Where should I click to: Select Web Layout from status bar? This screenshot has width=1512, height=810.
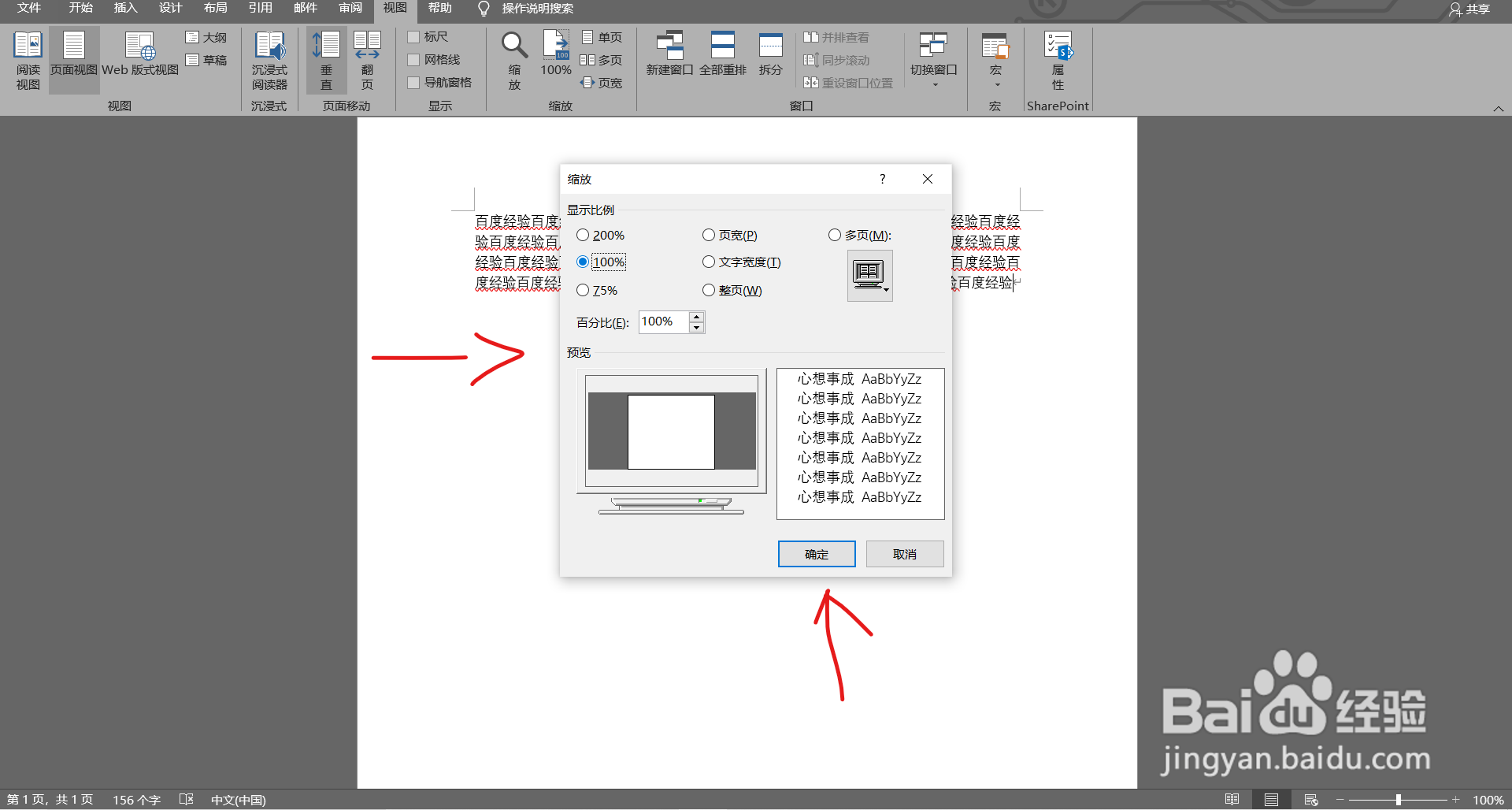(1311, 800)
